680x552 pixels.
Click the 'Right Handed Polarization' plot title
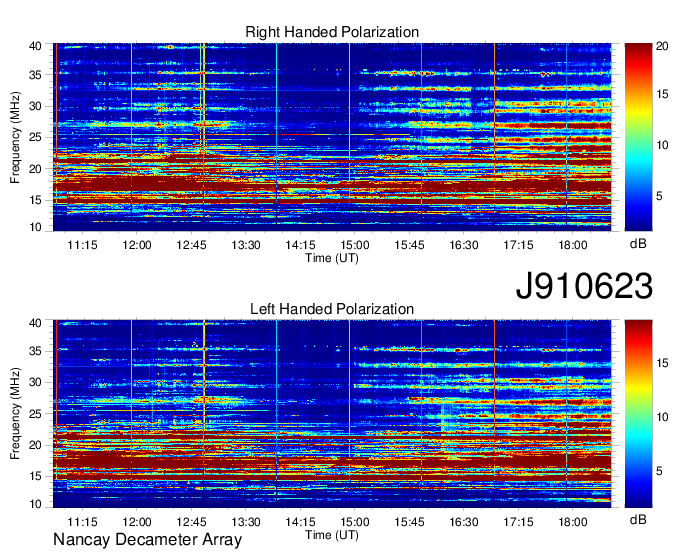pos(332,32)
